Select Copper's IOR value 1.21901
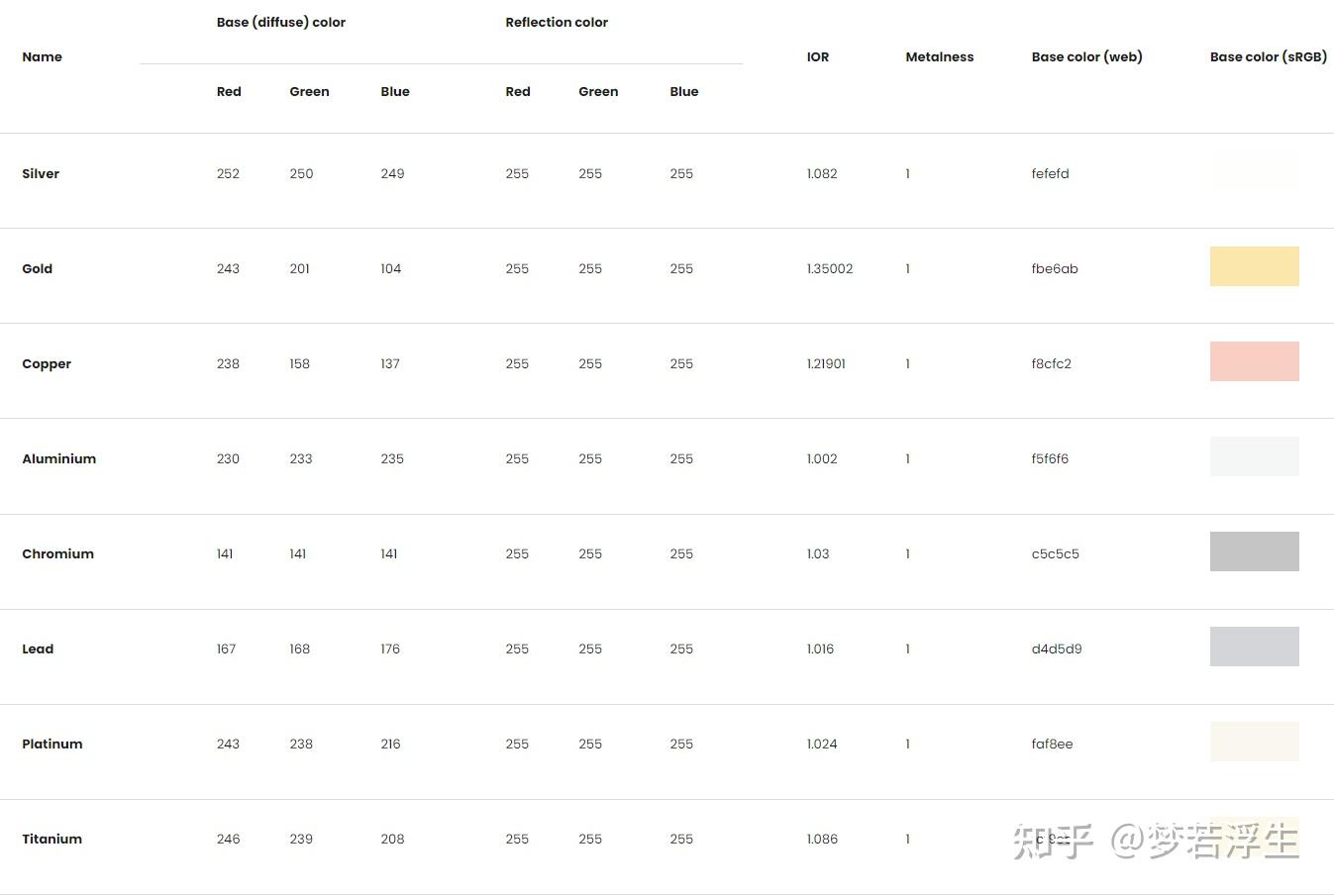The width and height of the screenshot is (1334, 896). 826,363
